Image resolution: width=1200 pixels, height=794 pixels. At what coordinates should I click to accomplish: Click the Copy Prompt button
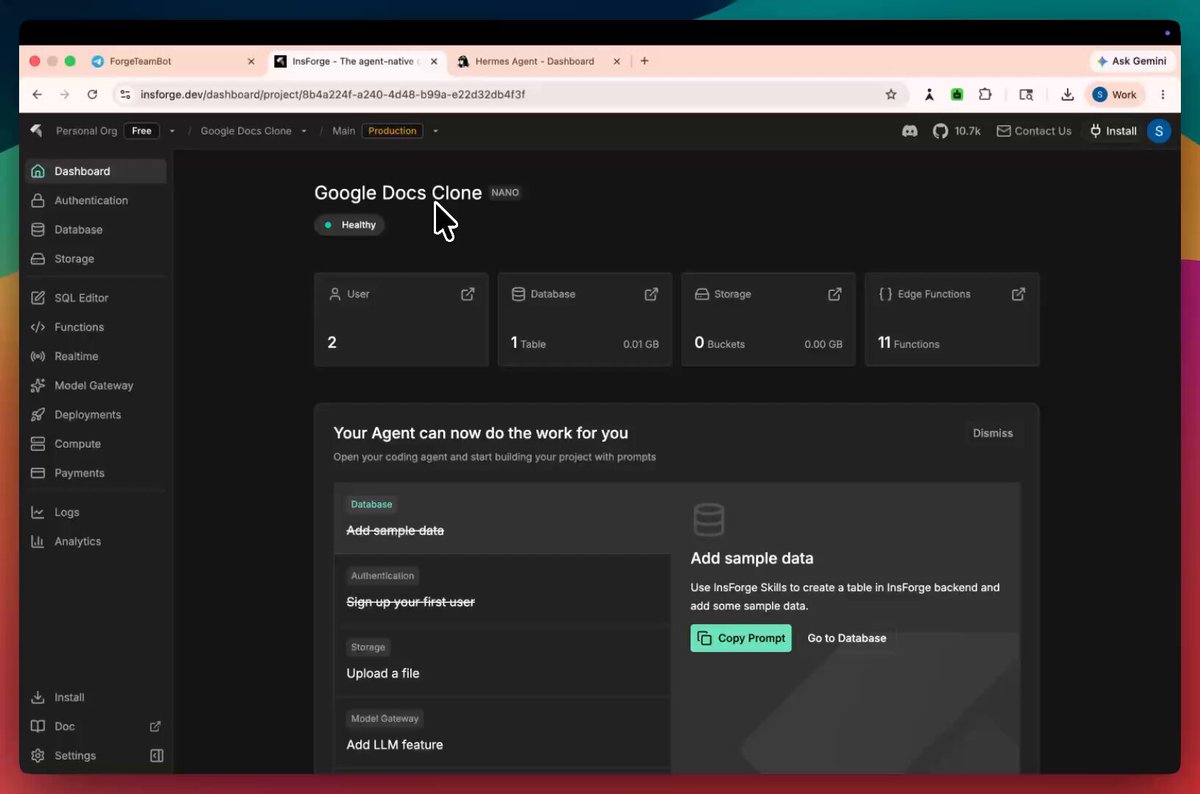741,638
